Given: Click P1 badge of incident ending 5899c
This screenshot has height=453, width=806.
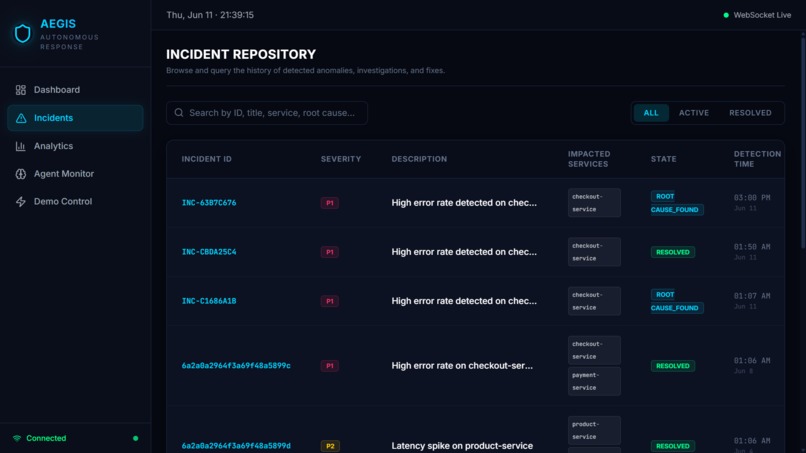Looking at the screenshot, I should (x=329, y=366).
